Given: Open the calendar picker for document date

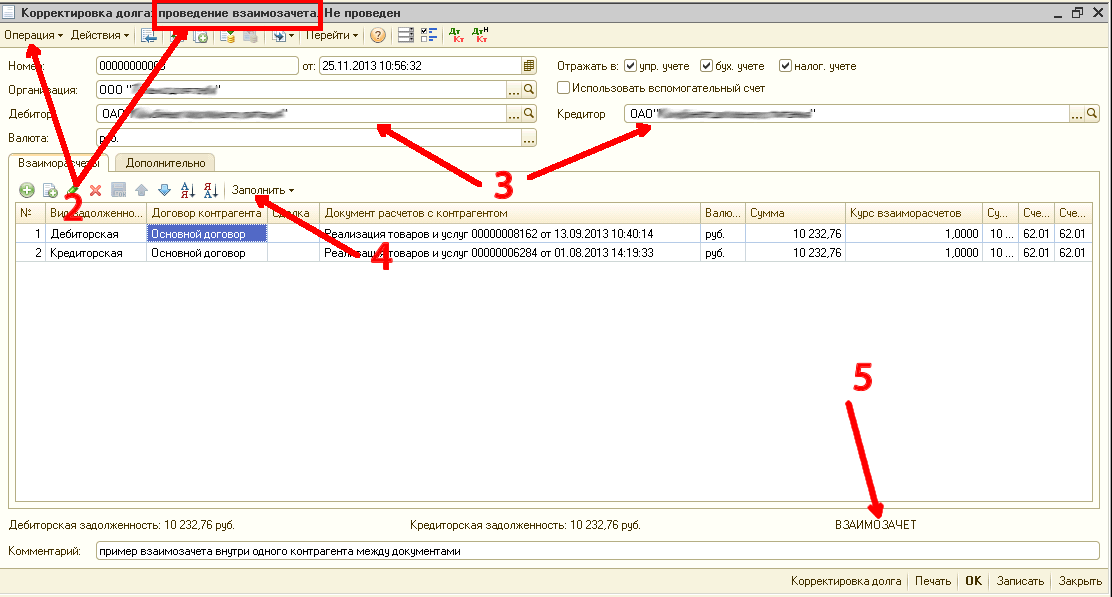Looking at the screenshot, I should 528,66.
